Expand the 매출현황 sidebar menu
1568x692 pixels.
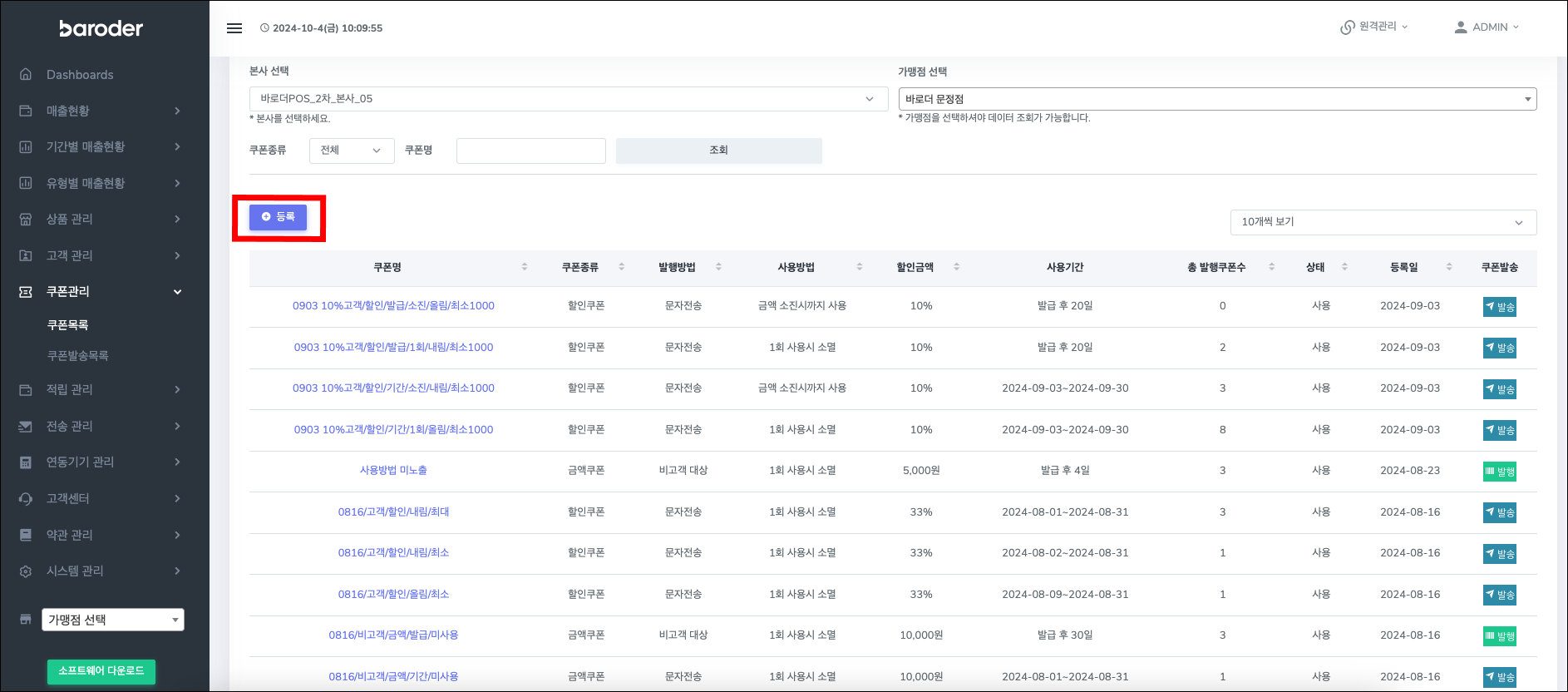click(x=100, y=111)
